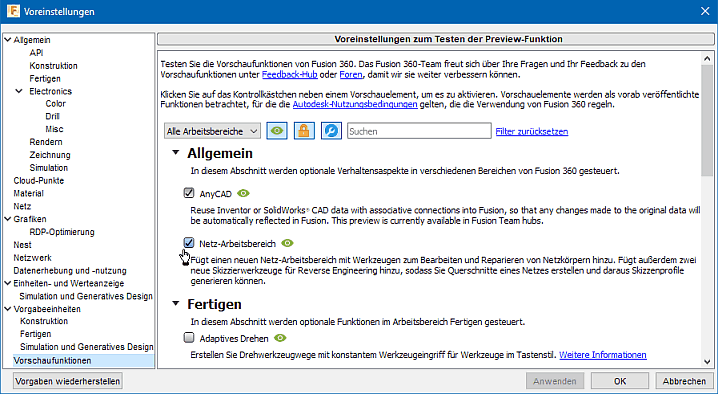This screenshot has width=718, height=394.
Task: Click the blue wrench filter icon
Action: pyautogui.click(x=332, y=131)
